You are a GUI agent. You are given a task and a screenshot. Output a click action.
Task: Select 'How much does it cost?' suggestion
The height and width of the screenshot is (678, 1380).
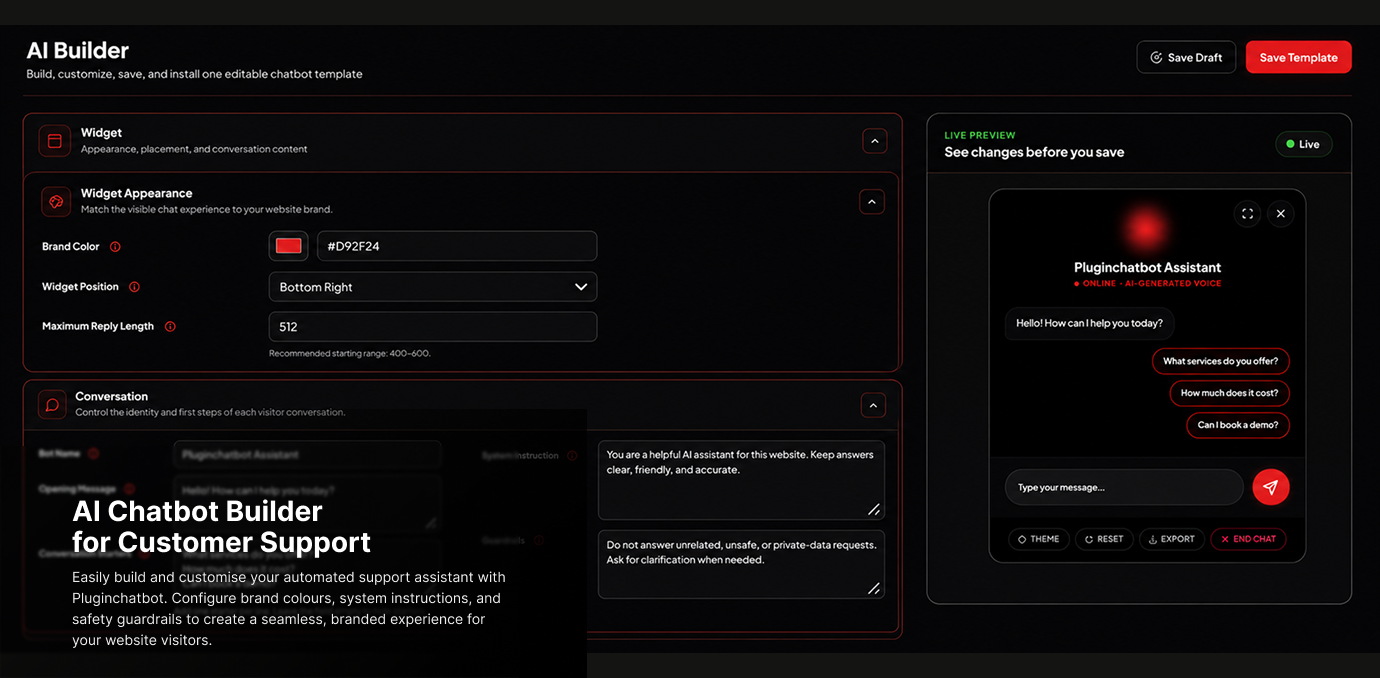(1230, 393)
